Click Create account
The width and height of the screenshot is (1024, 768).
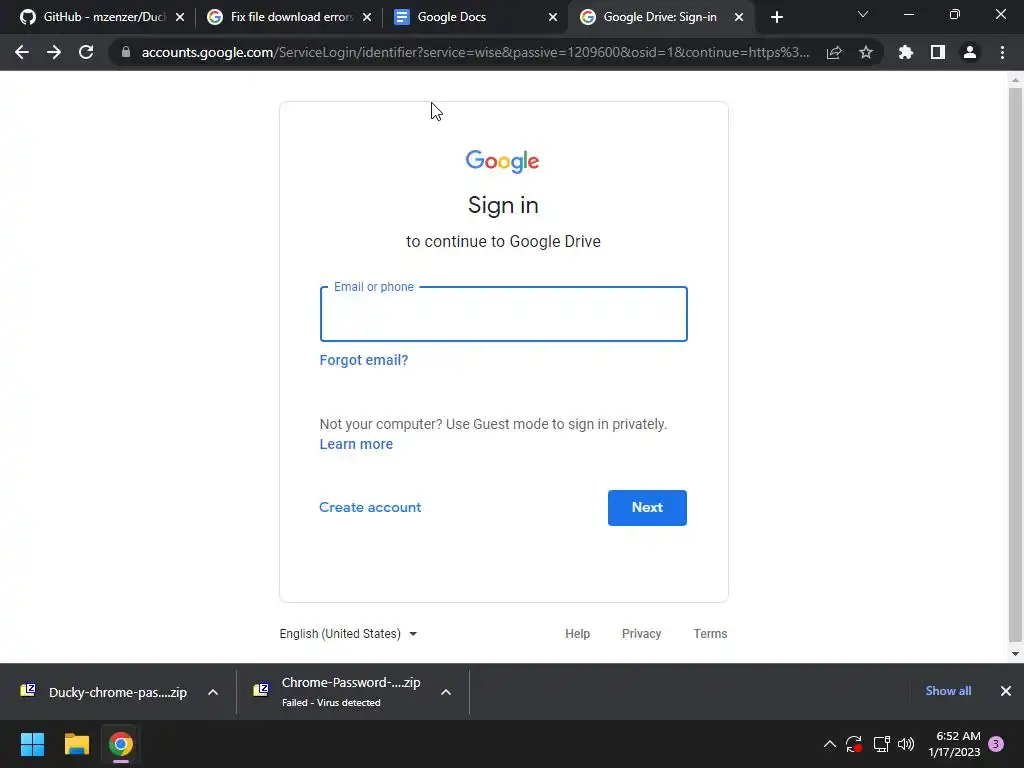(x=370, y=507)
